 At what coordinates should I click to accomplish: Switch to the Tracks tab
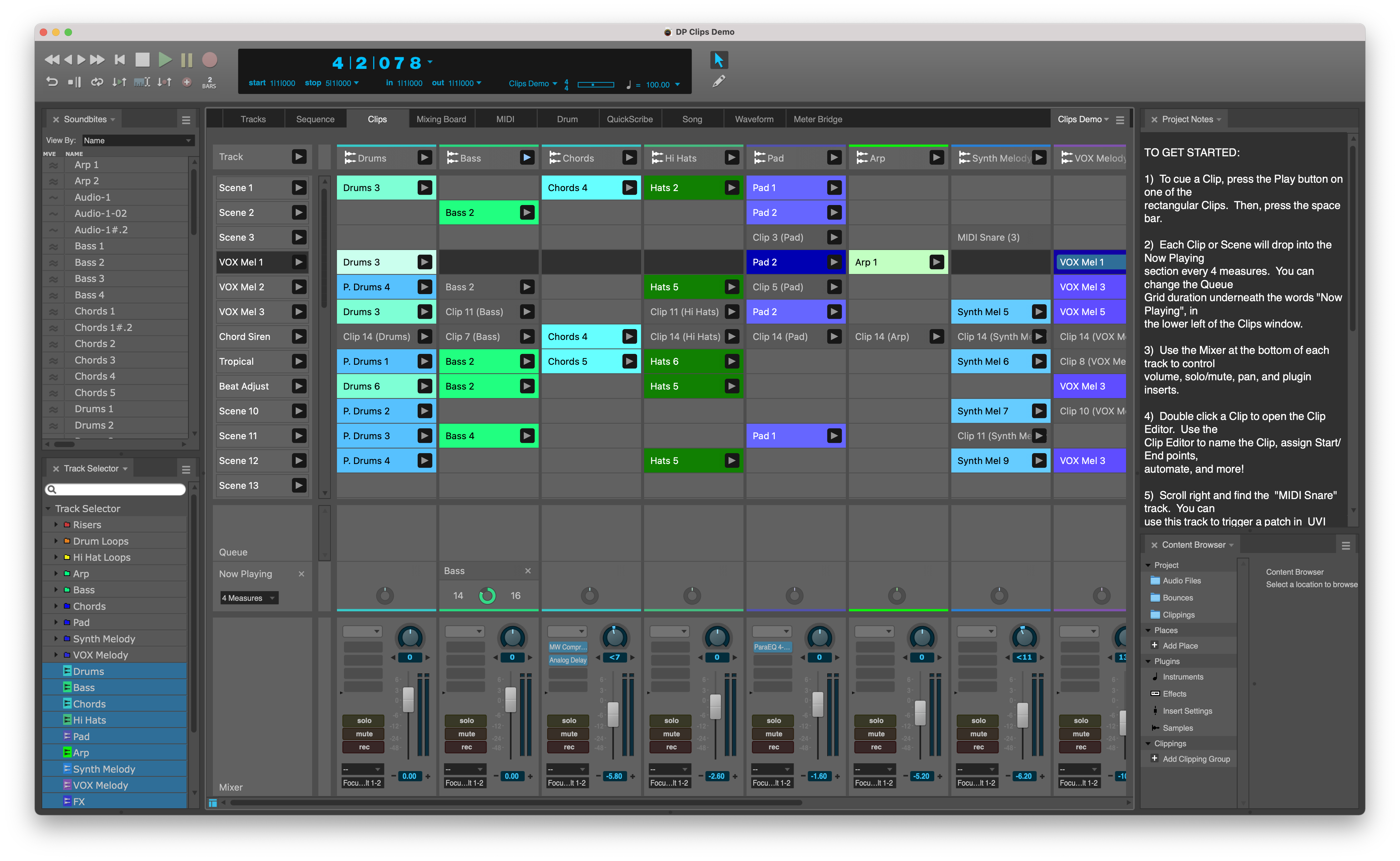253,119
